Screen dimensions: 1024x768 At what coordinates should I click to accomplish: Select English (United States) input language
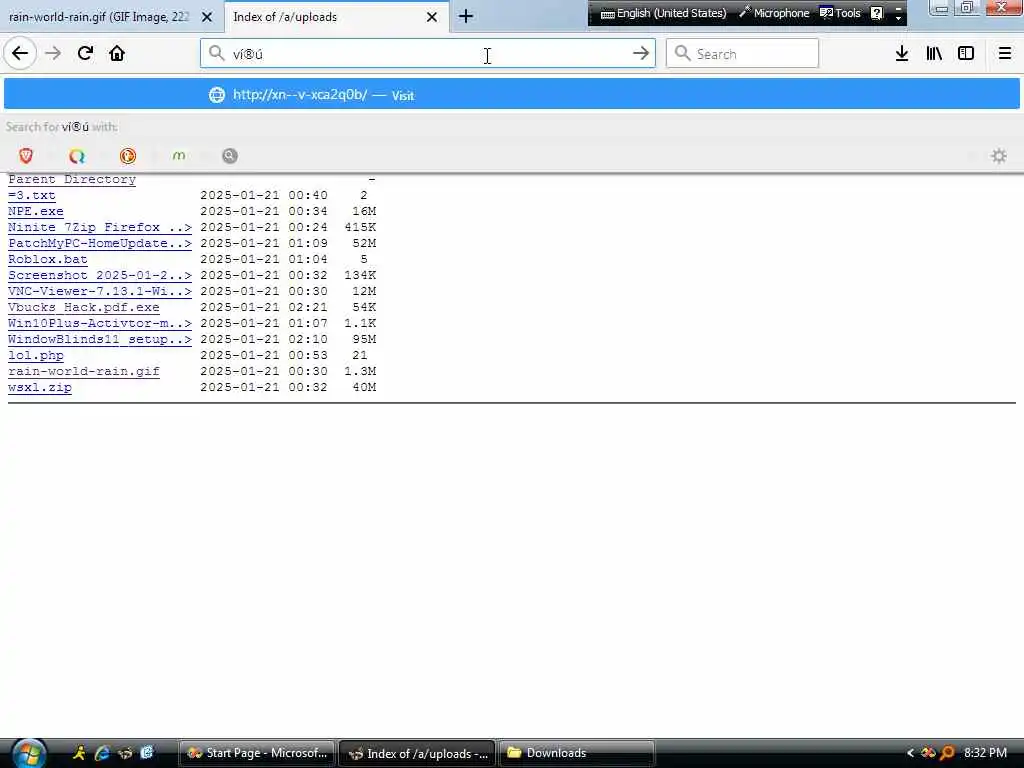click(x=664, y=13)
